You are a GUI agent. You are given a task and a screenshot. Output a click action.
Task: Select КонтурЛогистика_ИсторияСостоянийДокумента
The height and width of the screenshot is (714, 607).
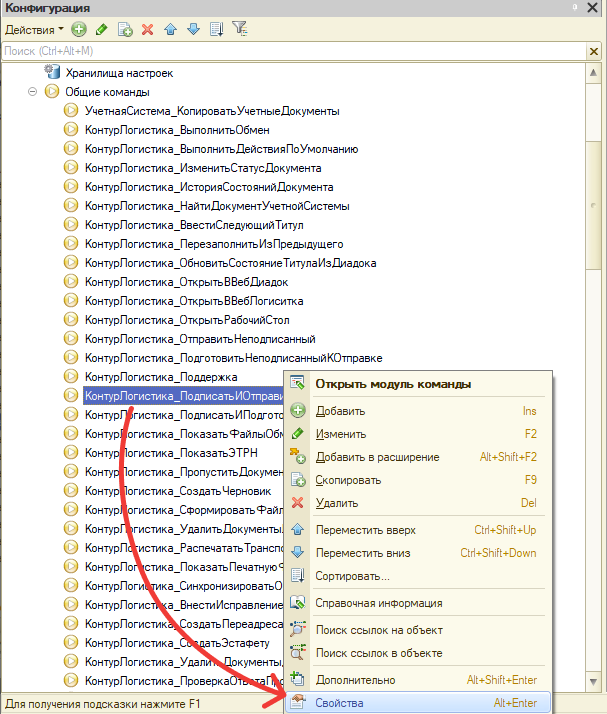(209, 187)
